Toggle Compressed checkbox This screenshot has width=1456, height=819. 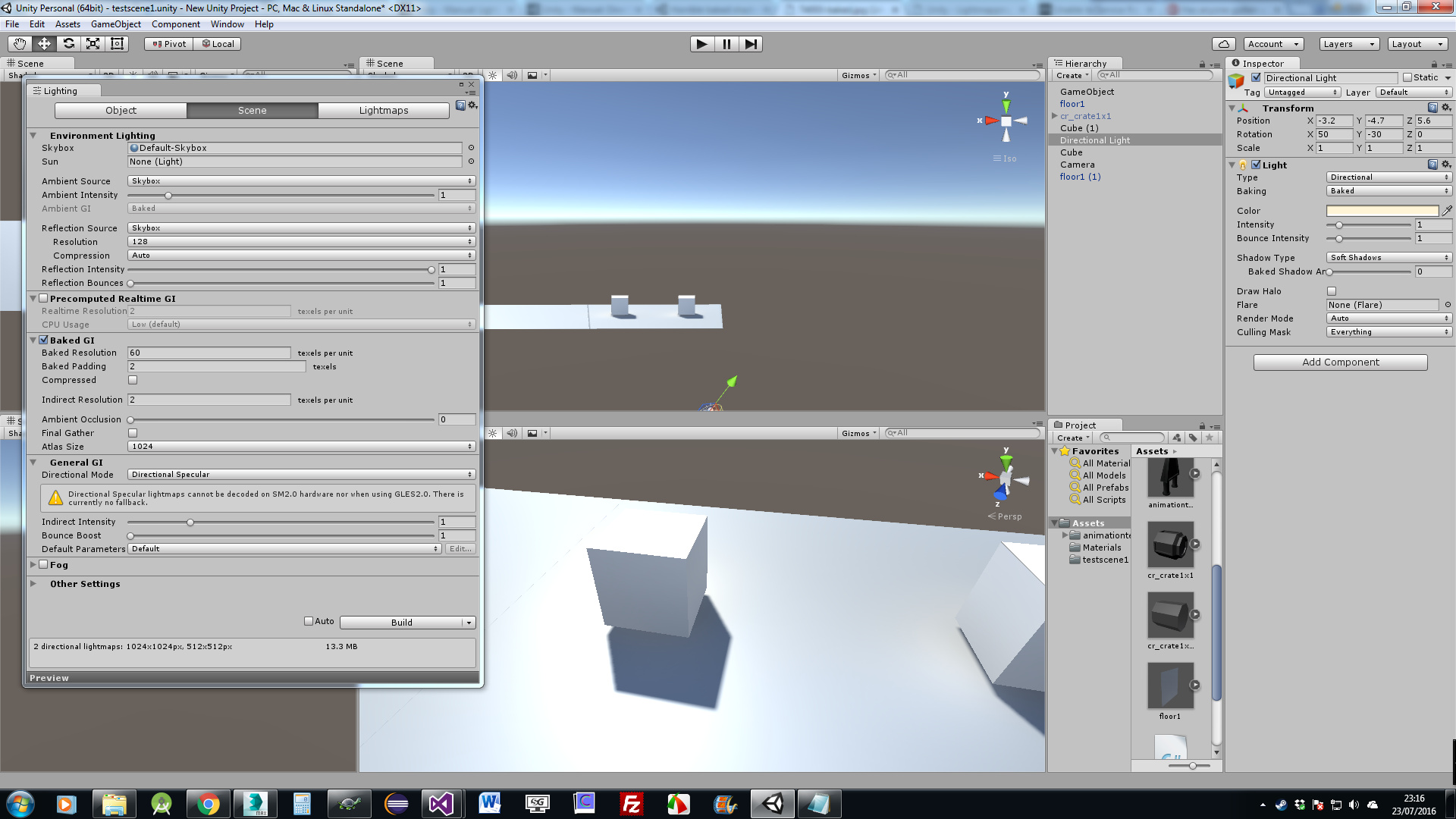133,380
